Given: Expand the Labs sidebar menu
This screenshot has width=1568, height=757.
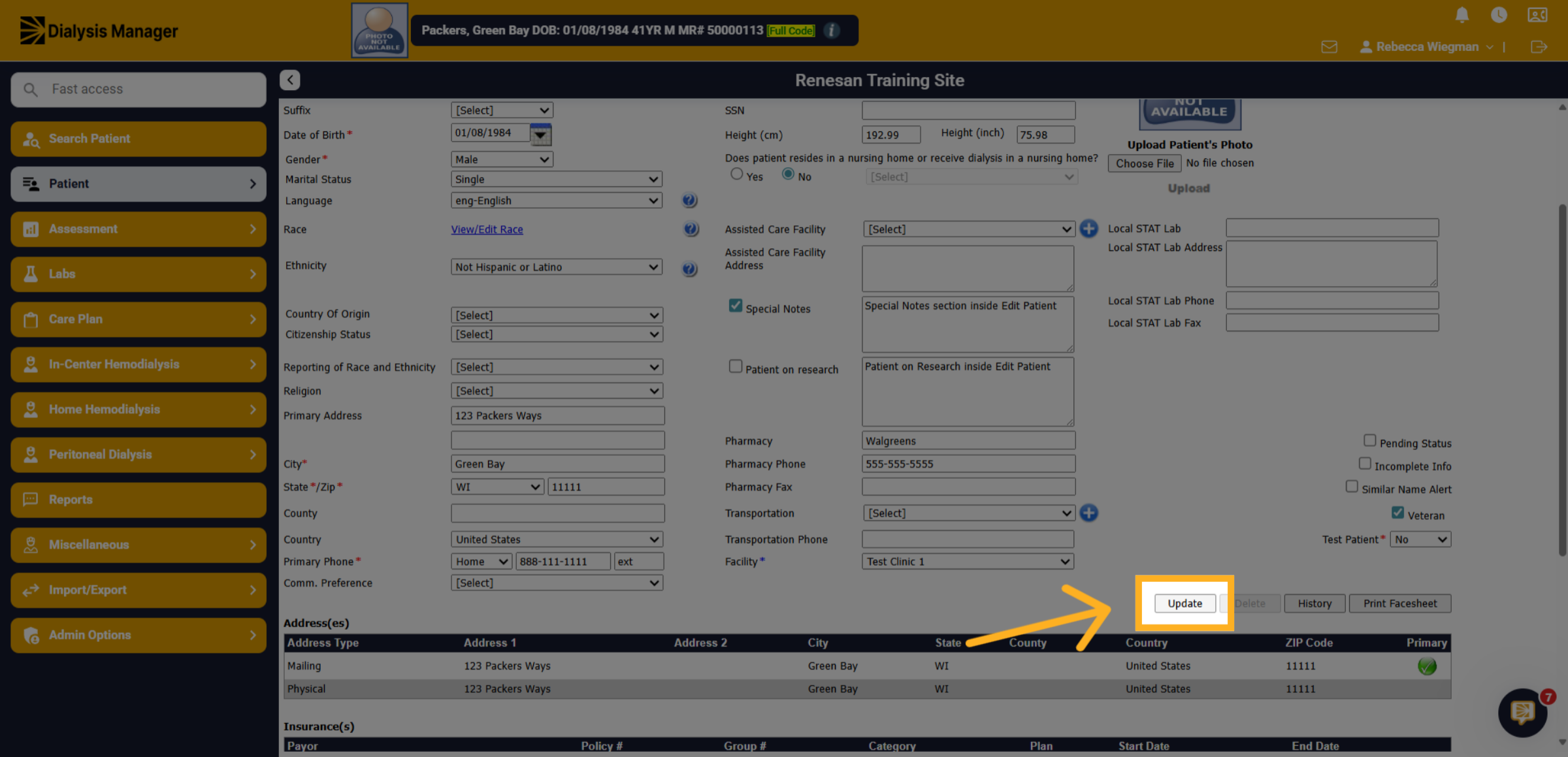Looking at the screenshot, I should (x=139, y=274).
